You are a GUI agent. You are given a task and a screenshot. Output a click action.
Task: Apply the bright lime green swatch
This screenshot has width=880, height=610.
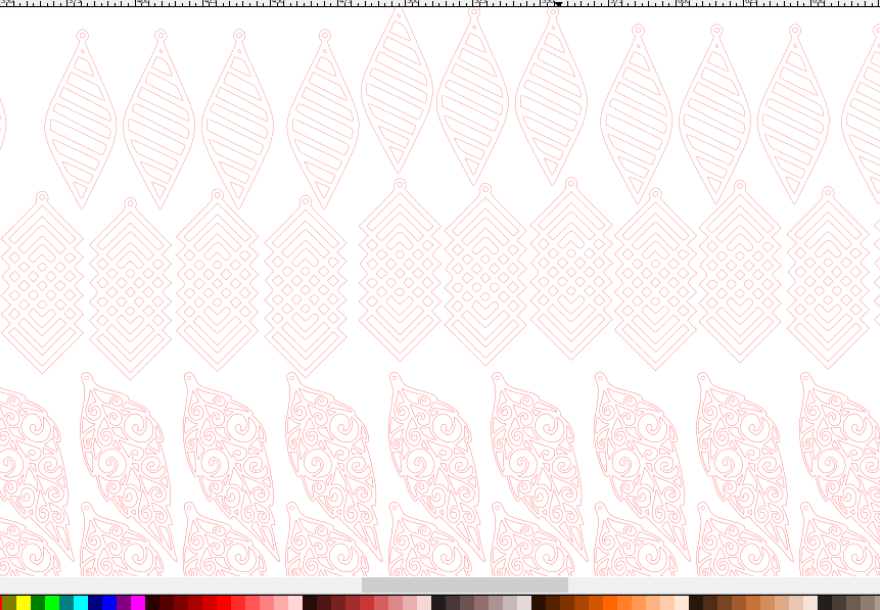52,603
